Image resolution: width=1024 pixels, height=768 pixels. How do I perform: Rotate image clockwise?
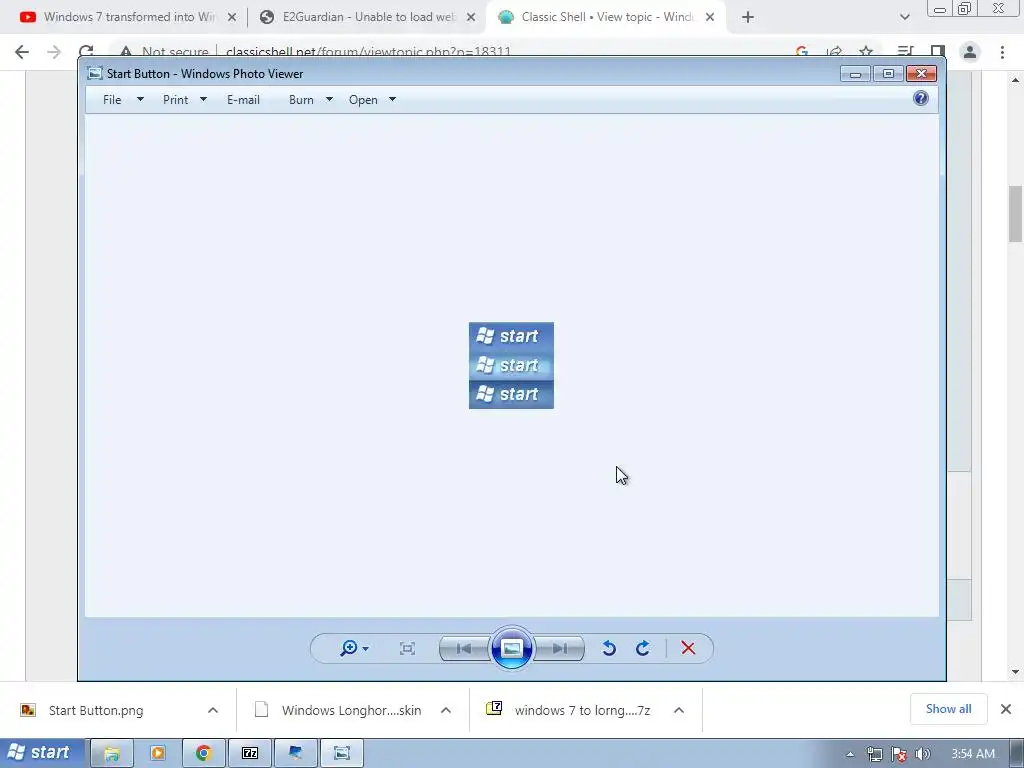(643, 648)
